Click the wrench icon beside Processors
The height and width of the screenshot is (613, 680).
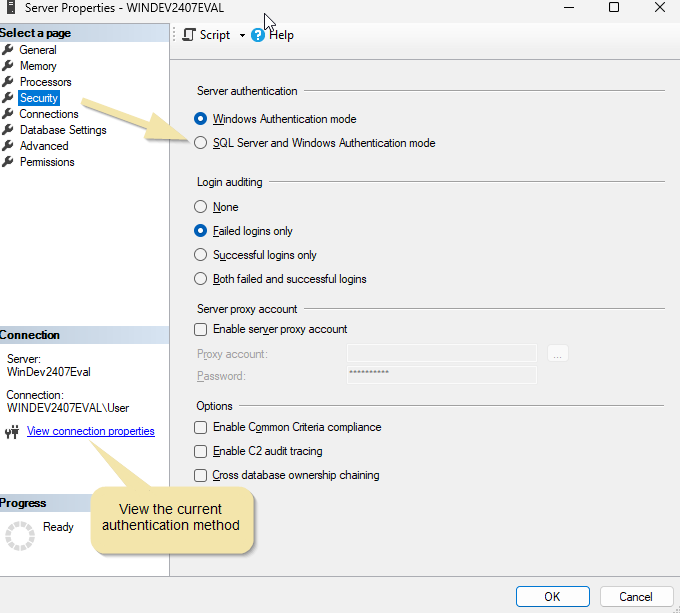tap(7, 82)
